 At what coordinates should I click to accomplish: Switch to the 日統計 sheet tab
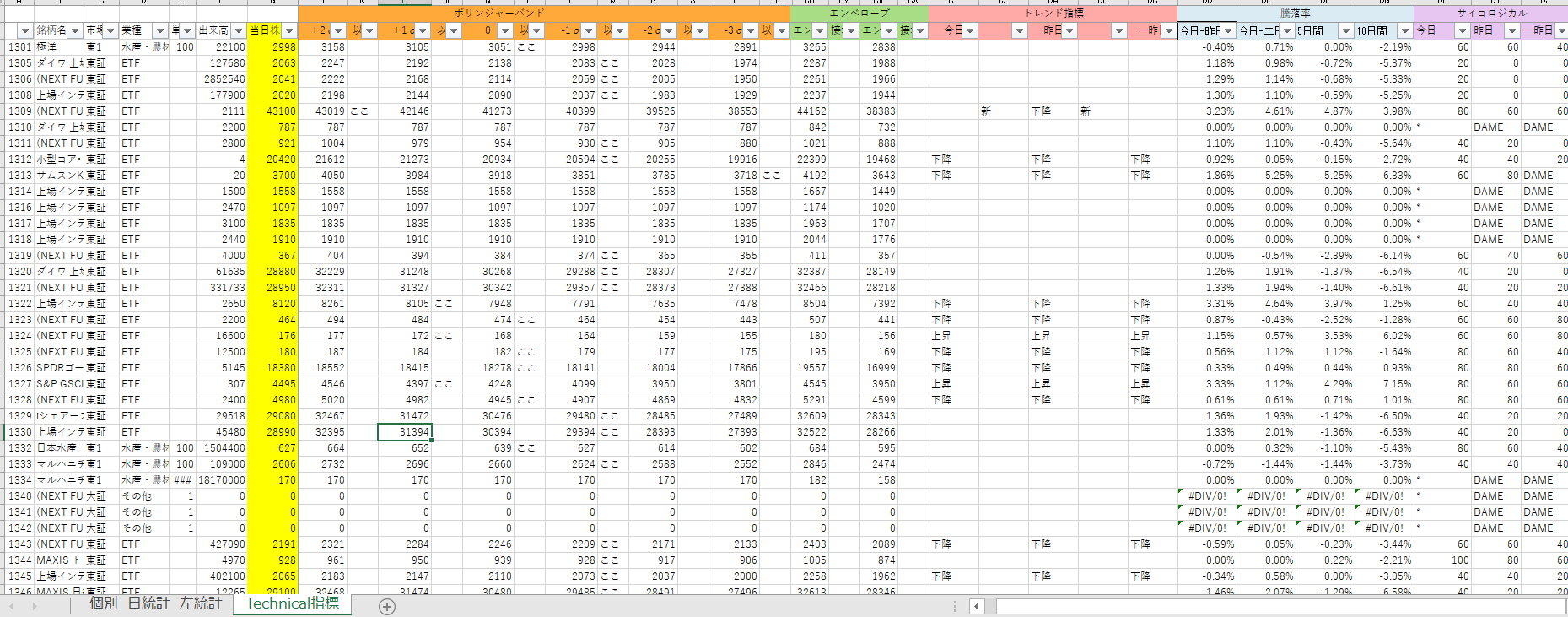(x=148, y=603)
